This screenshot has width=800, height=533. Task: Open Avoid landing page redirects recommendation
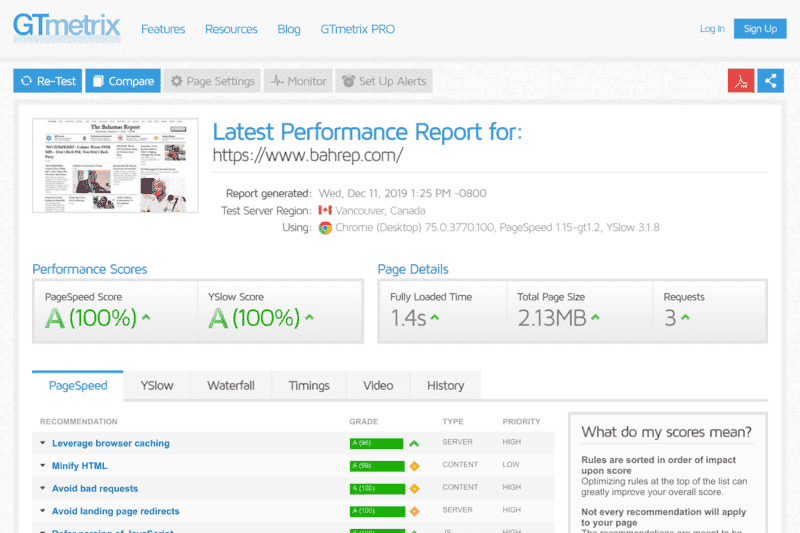116,511
